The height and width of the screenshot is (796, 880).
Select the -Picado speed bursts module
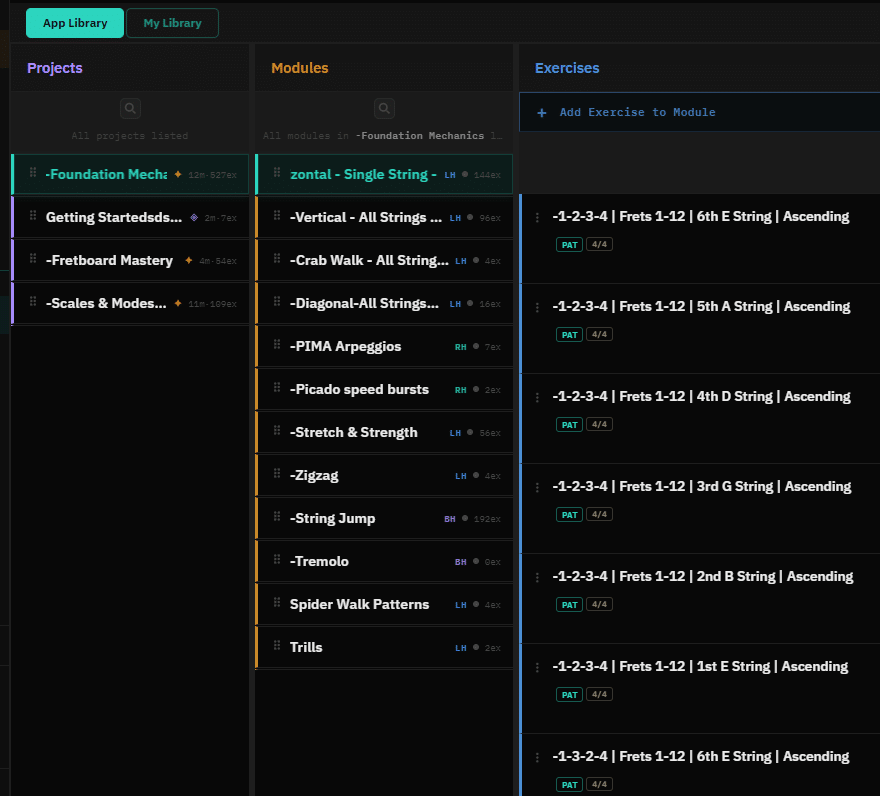(384, 390)
